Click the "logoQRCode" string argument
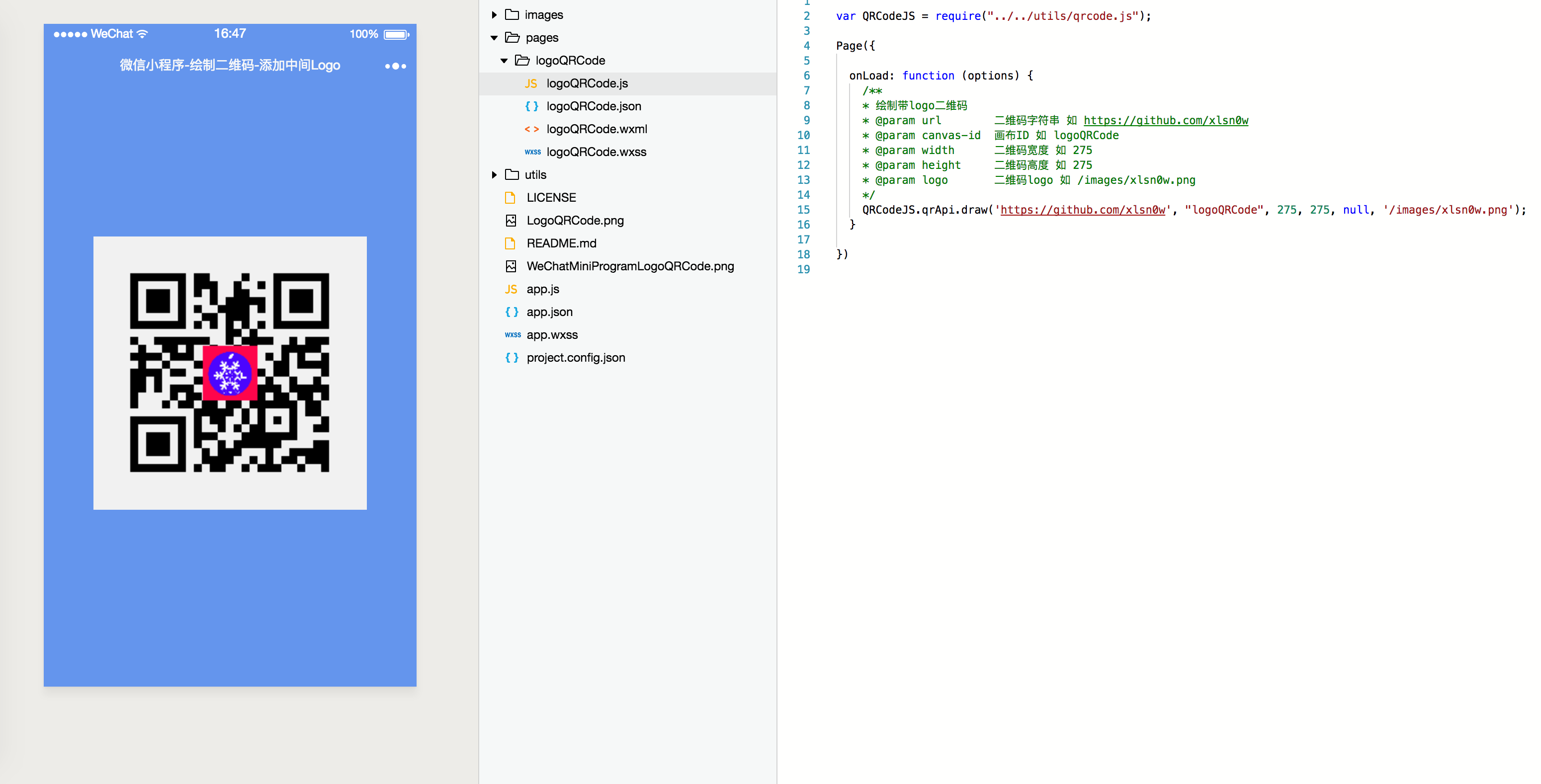Viewport: 1541px width, 784px height. pyautogui.click(x=1224, y=210)
